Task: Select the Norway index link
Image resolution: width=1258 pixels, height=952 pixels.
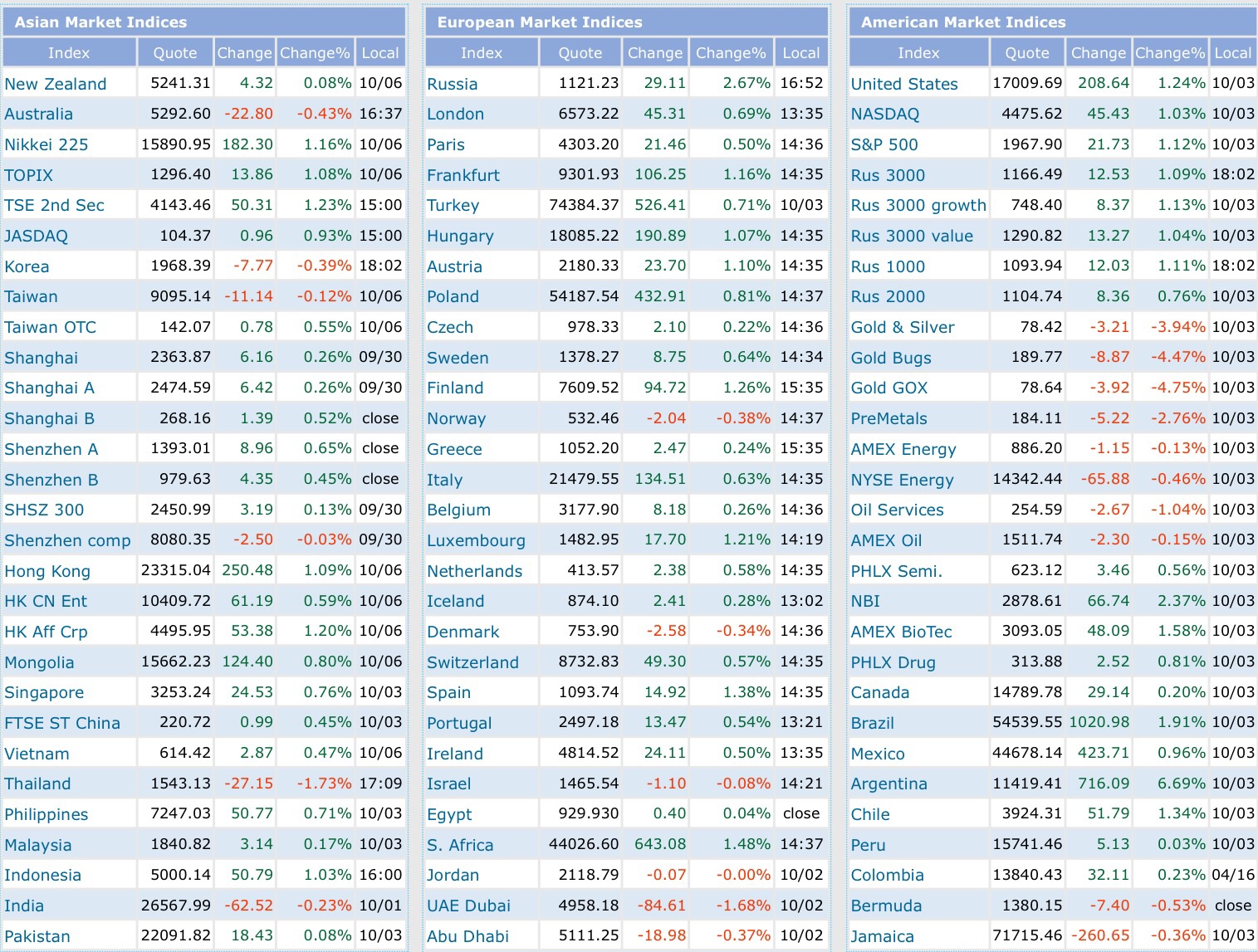Action: point(456,418)
